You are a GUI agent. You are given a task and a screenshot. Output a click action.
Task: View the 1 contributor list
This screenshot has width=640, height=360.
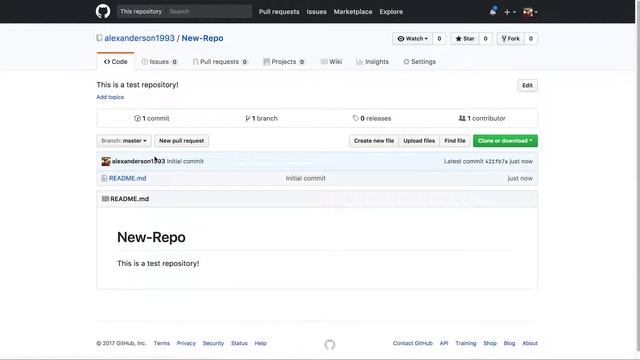pyautogui.click(x=482, y=118)
